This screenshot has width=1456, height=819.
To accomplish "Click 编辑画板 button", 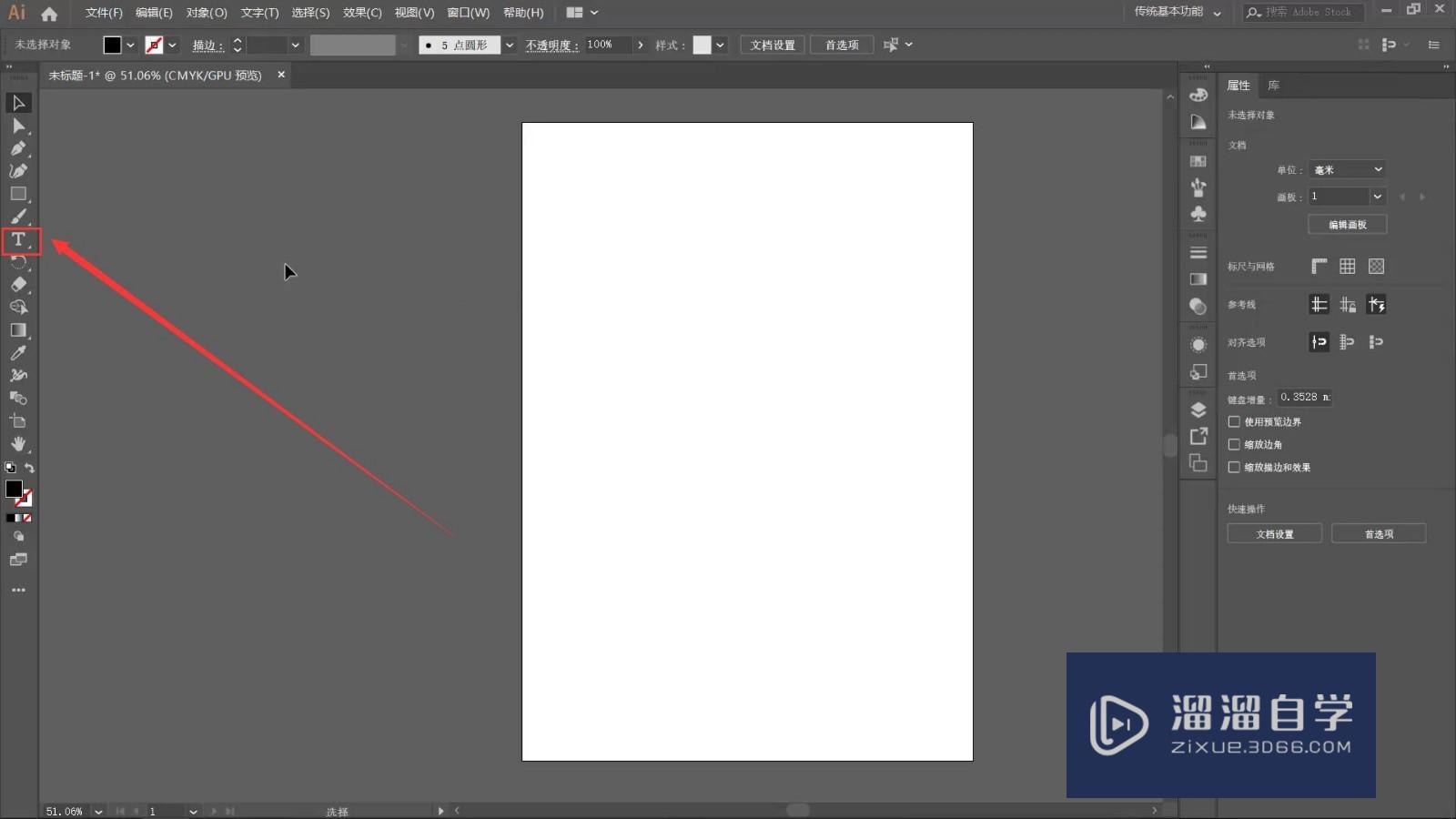I will 1348,225.
